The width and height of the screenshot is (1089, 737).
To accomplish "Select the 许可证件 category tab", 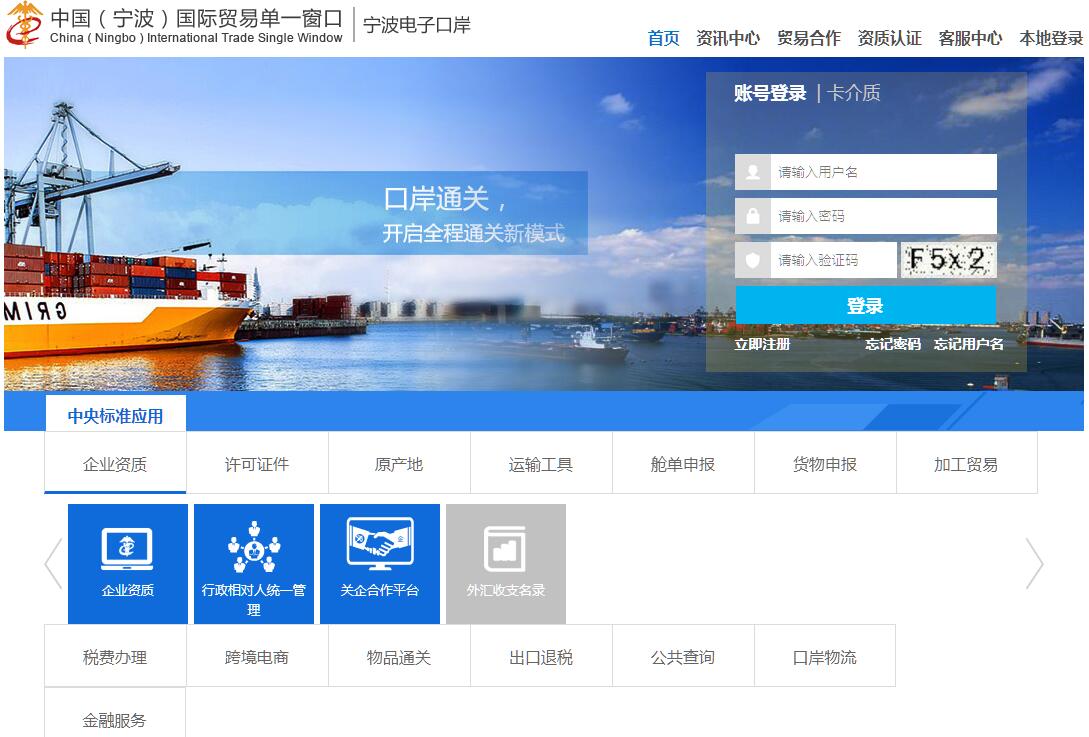I will 257,464.
